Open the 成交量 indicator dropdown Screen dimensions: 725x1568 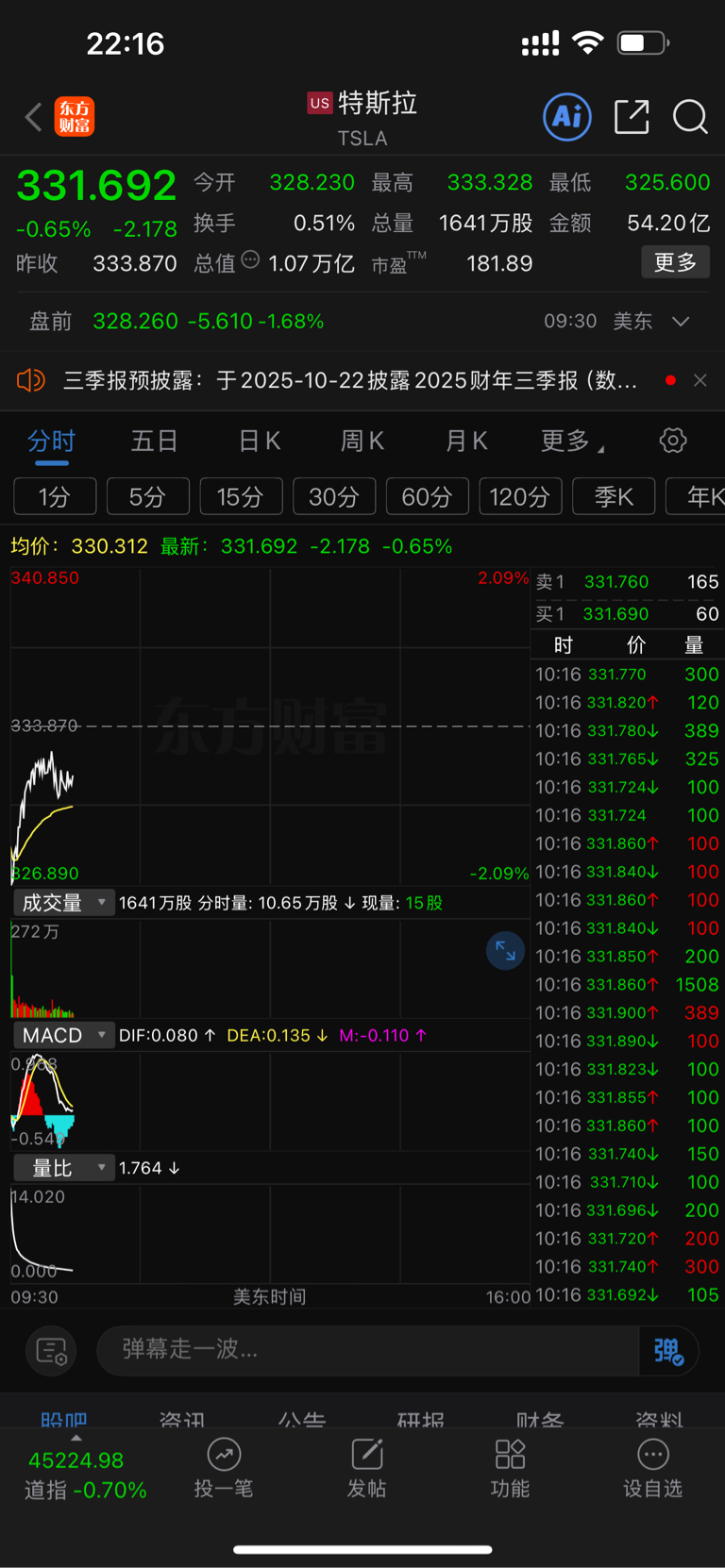click(64, 903)
